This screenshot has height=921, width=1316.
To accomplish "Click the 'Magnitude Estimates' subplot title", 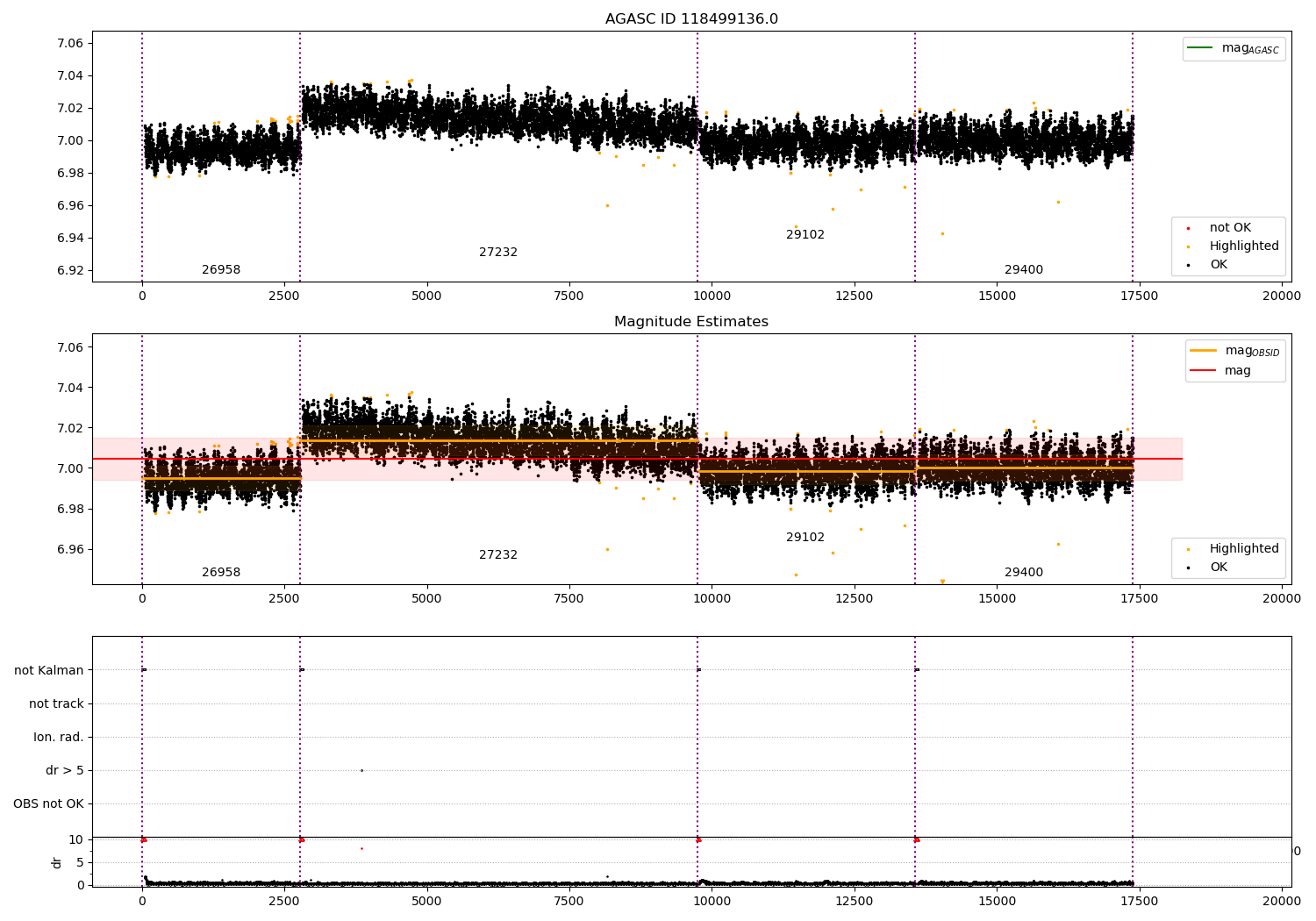I will [x=691, y=322].
